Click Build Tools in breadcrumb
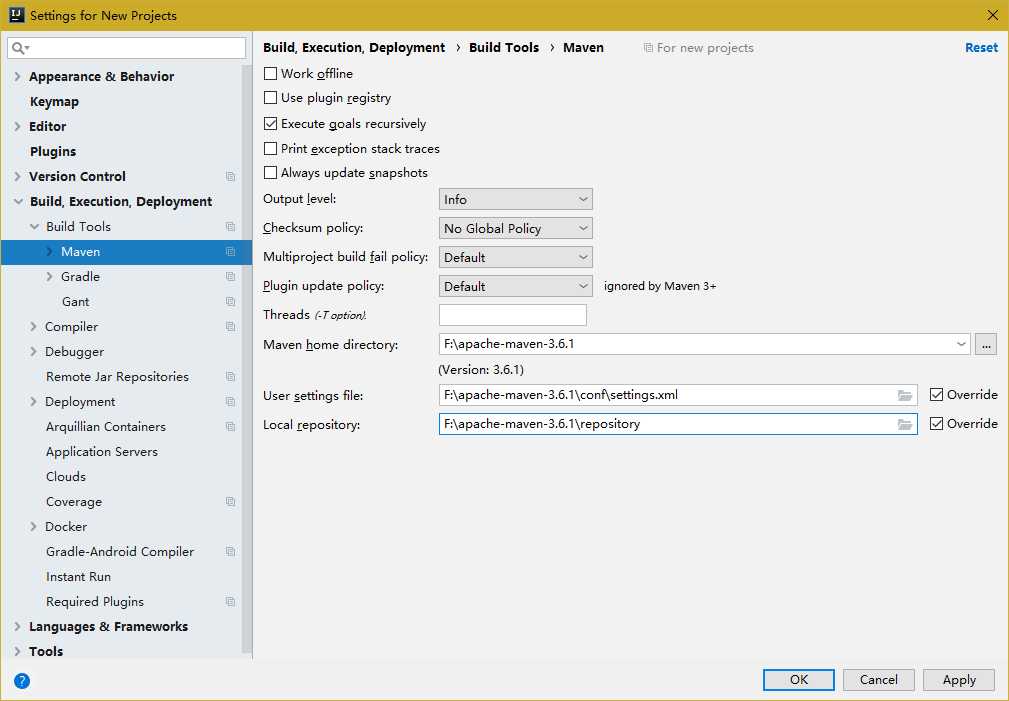This screenshot has width=1009, height=701. pyautogui.click(x=504, y=48)
